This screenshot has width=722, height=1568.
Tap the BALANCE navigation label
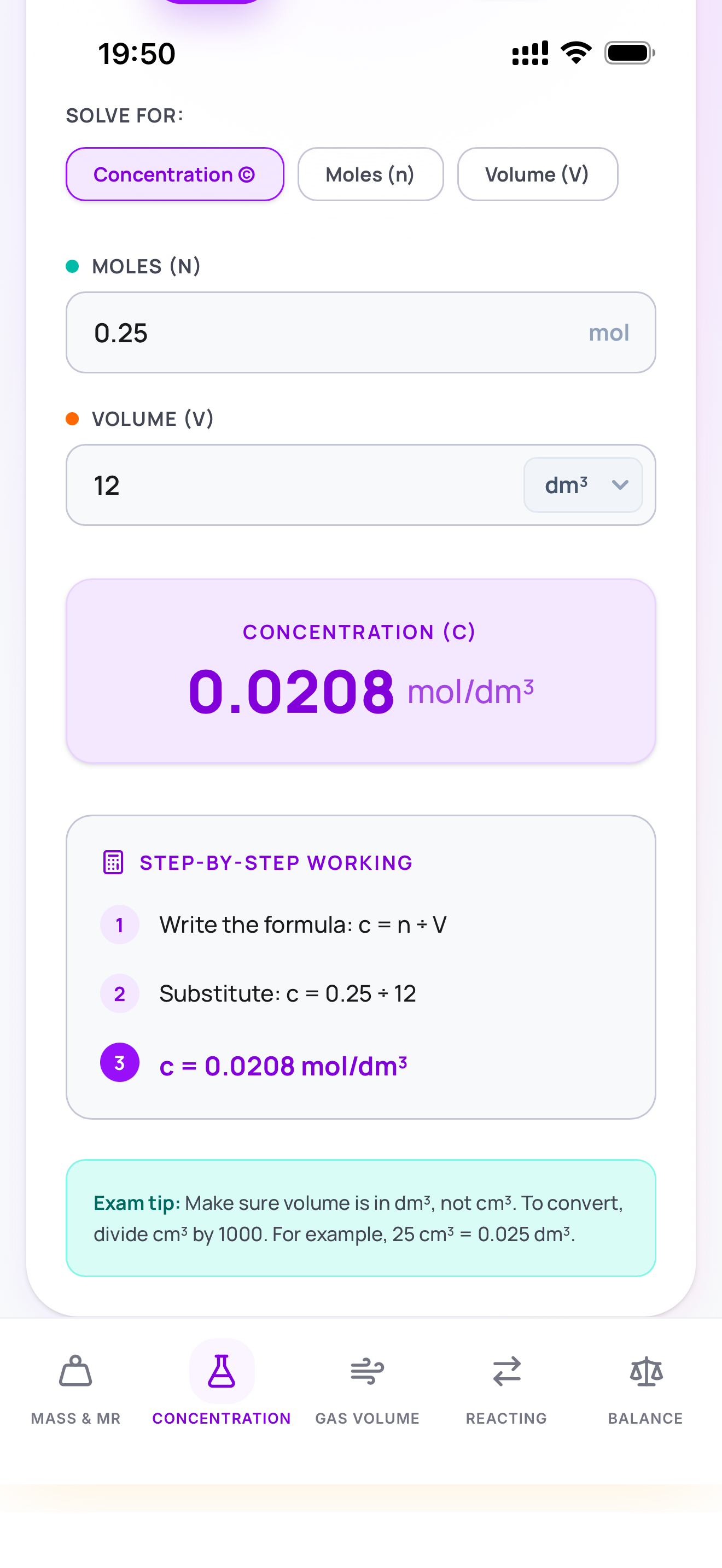(645, 1418)
